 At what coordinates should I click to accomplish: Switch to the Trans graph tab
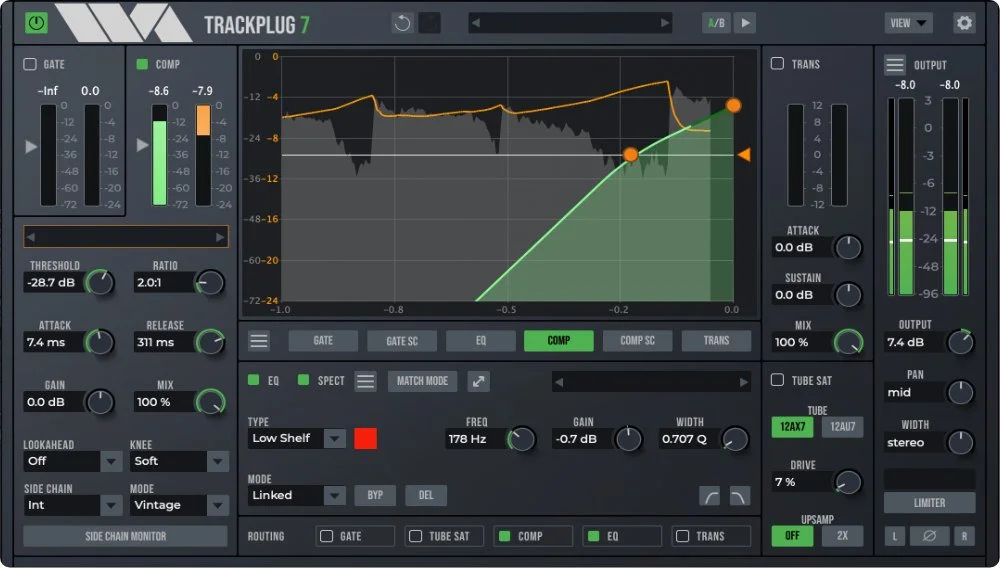716,341
